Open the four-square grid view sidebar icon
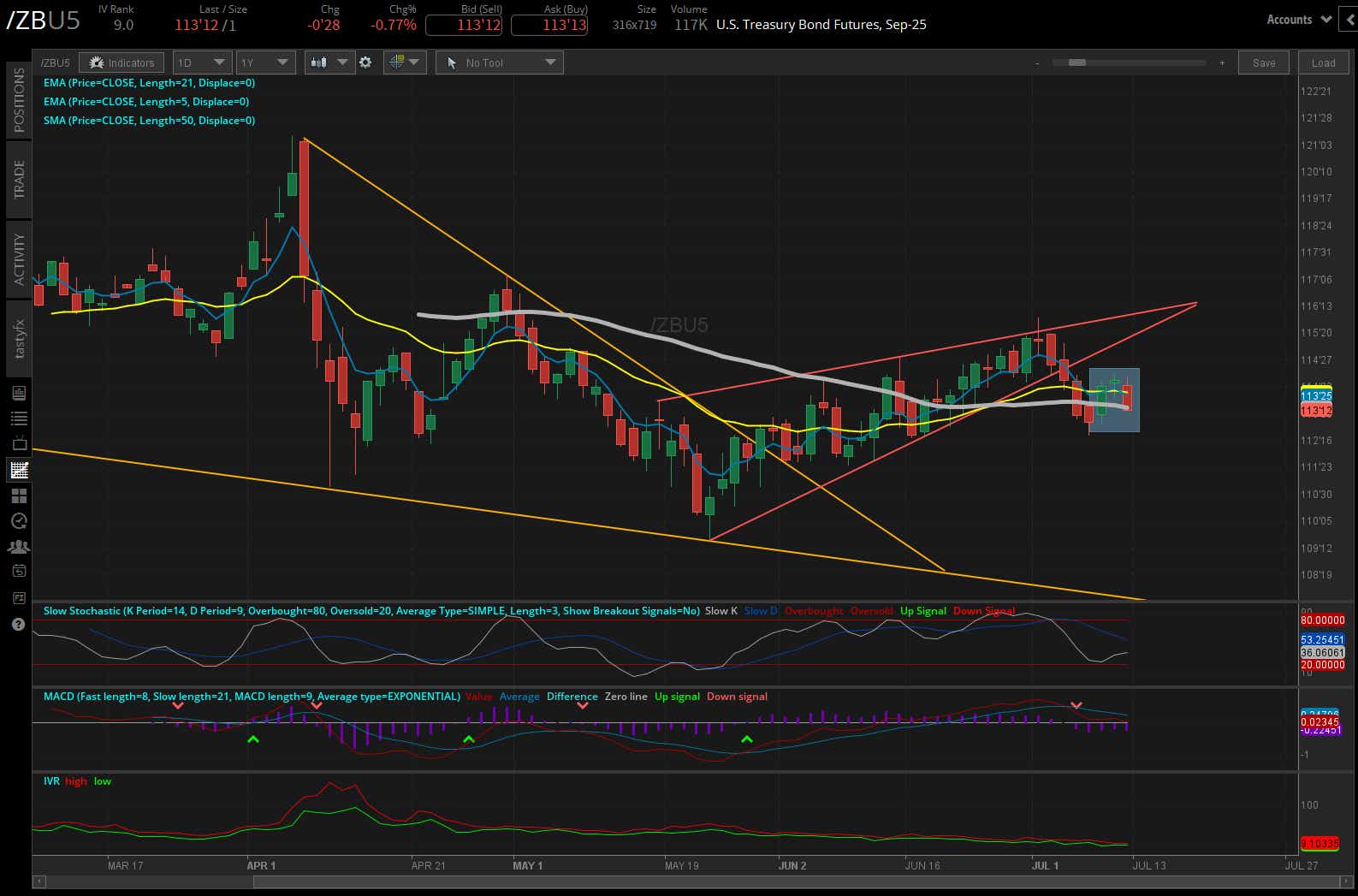The width and height of the screenshot is (1358, 896). pyautogui.click(x=19, y=495)
